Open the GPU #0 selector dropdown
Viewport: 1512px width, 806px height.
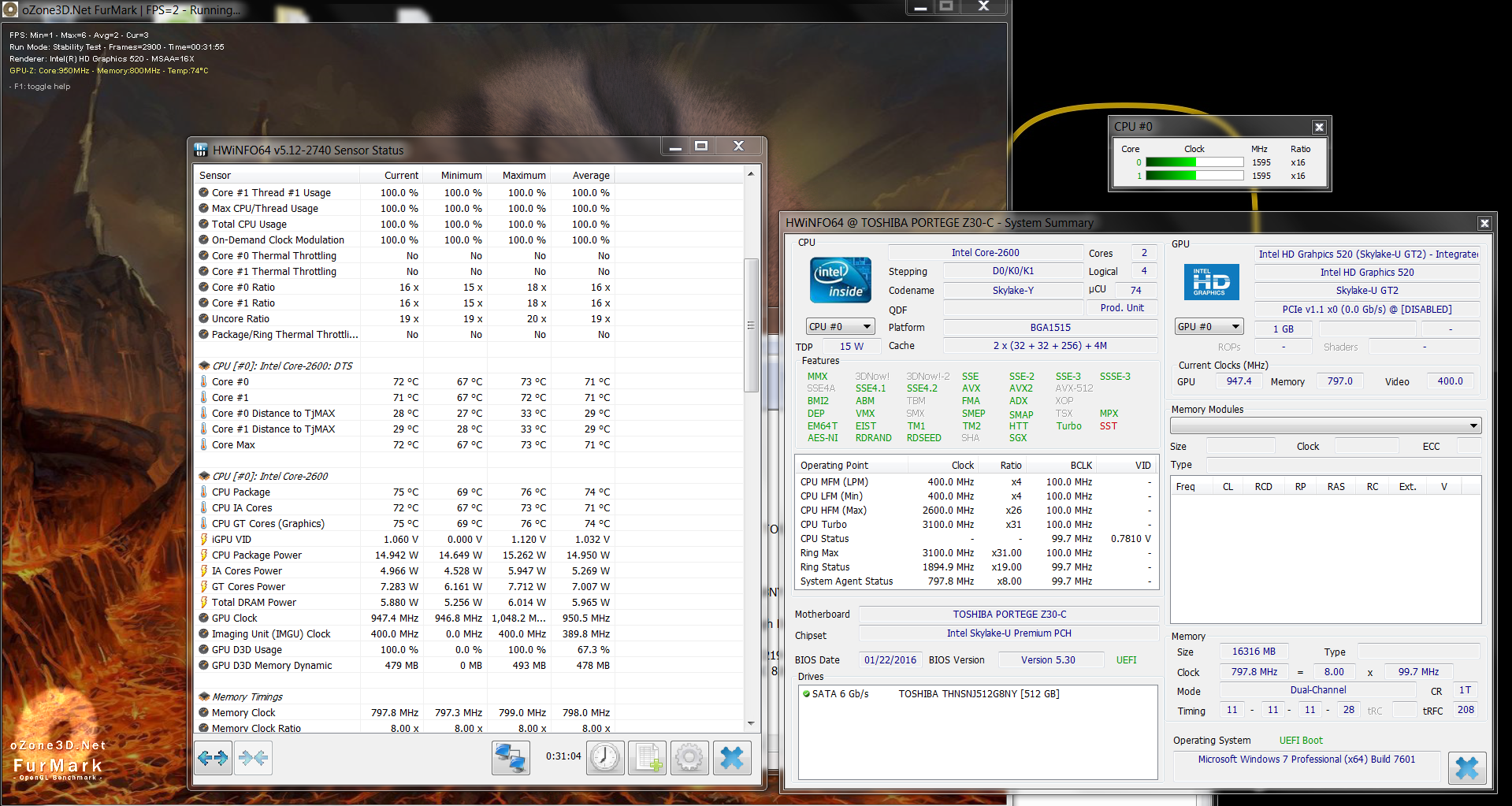tap(1209, 327)
